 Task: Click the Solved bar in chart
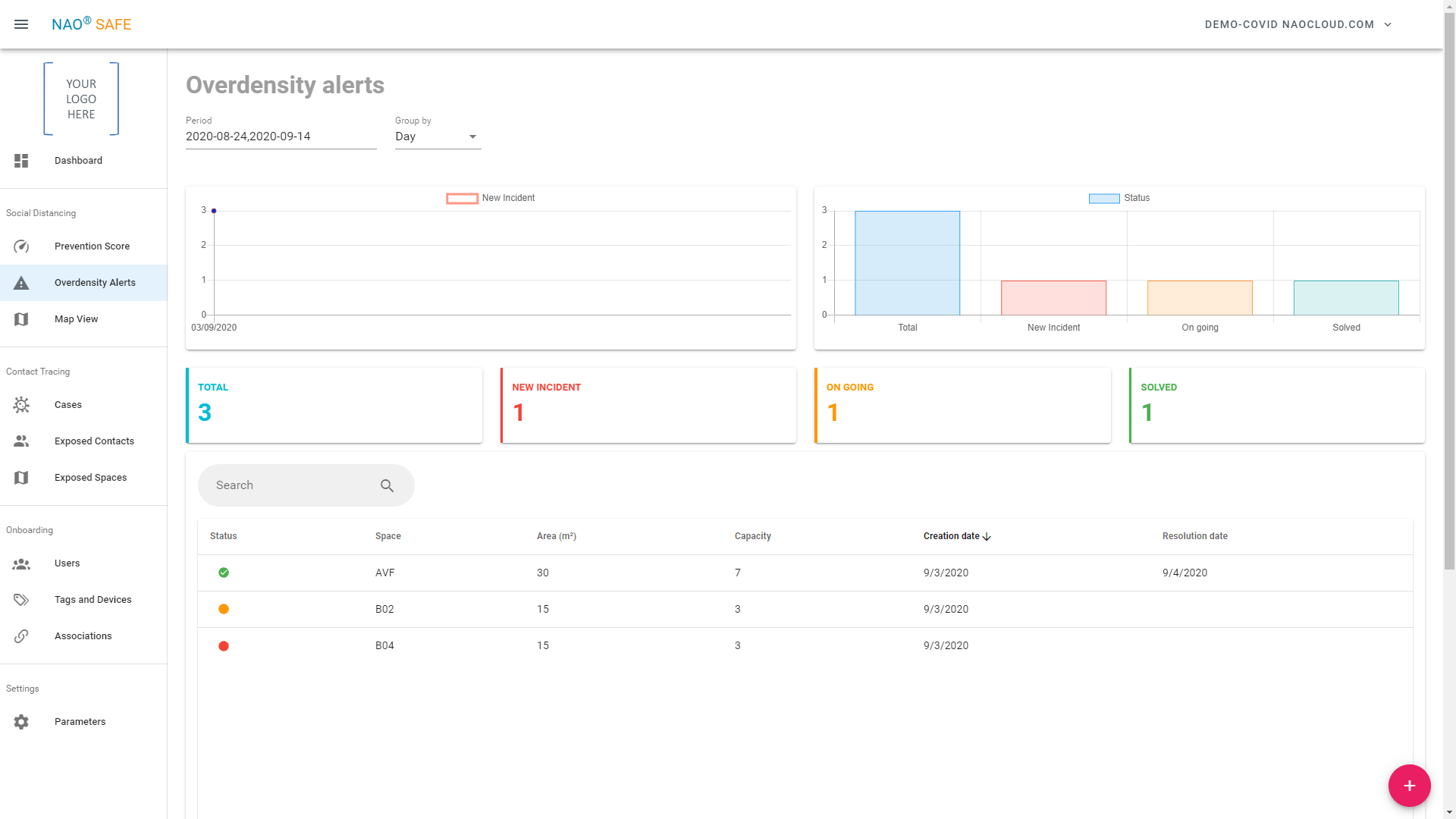(x=1346, y=298)
